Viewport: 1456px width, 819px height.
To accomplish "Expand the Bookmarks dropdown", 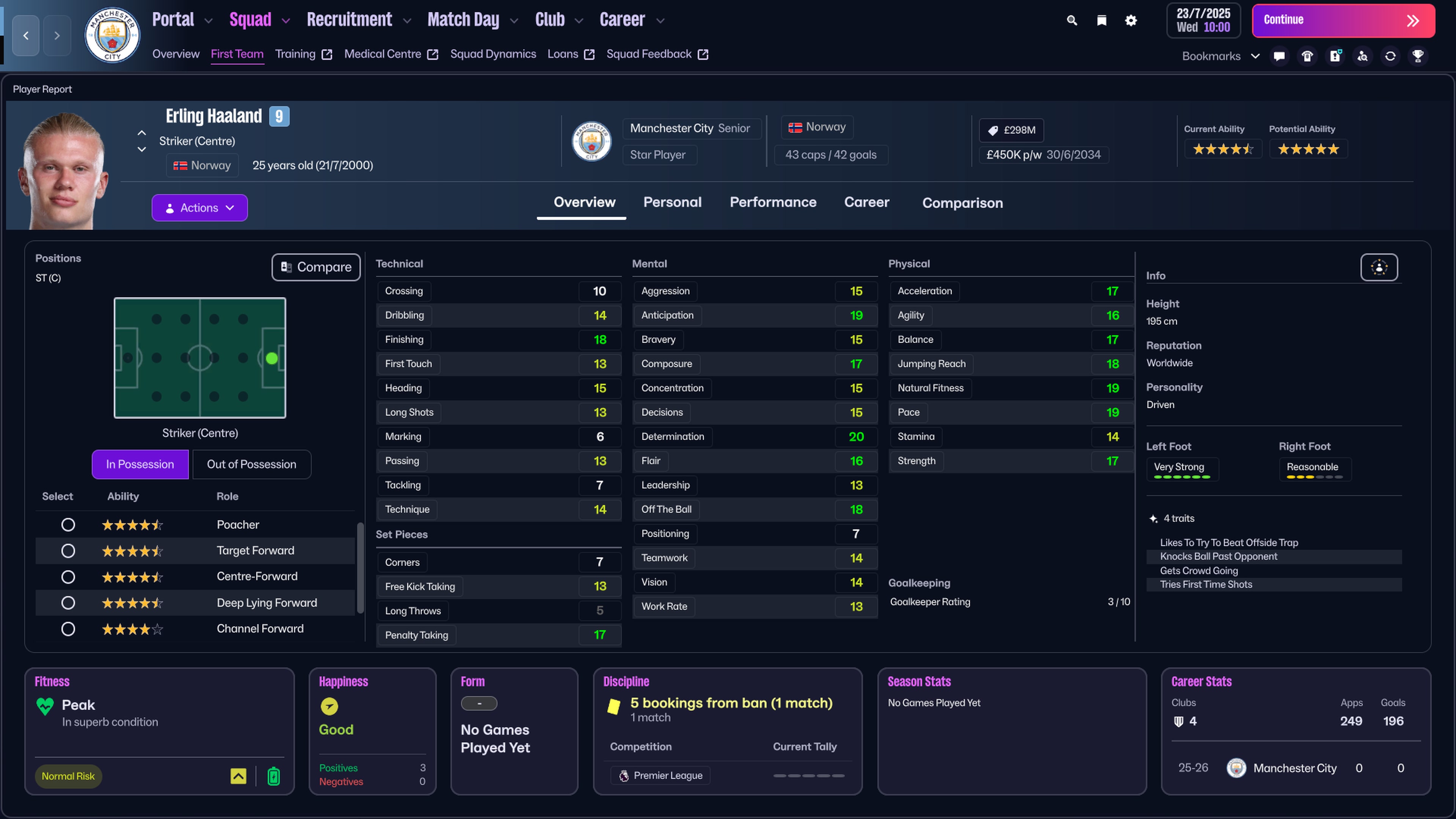I will (1256, 56).
